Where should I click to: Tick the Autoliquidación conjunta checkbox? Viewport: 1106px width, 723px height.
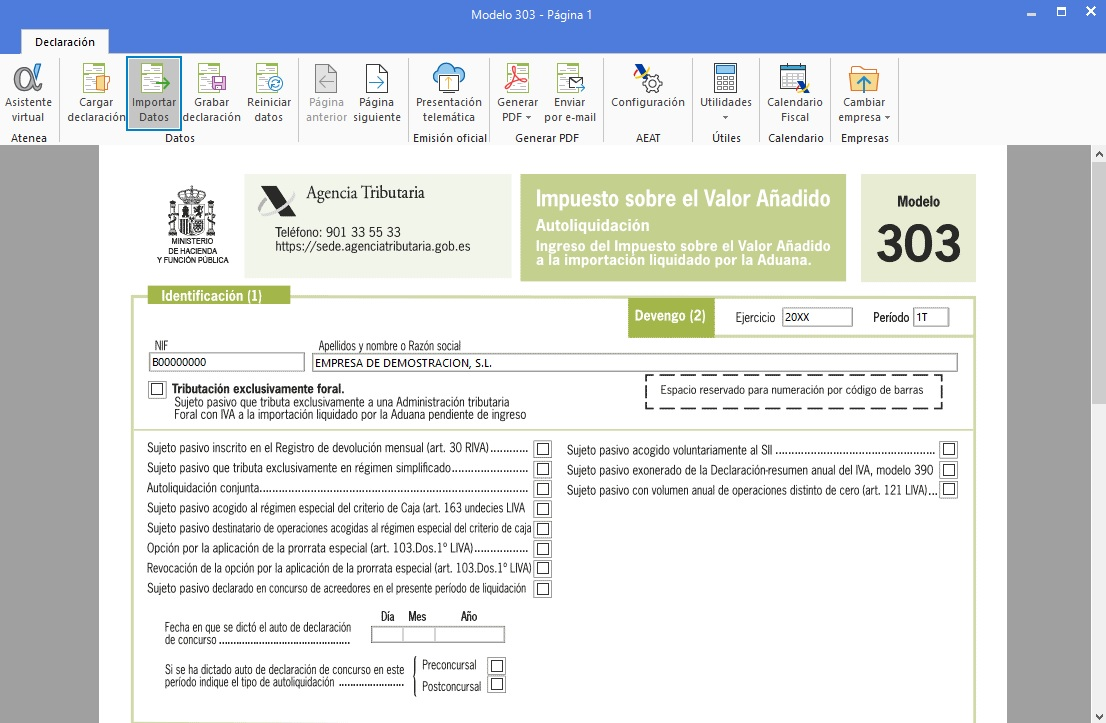pos(542,488)
